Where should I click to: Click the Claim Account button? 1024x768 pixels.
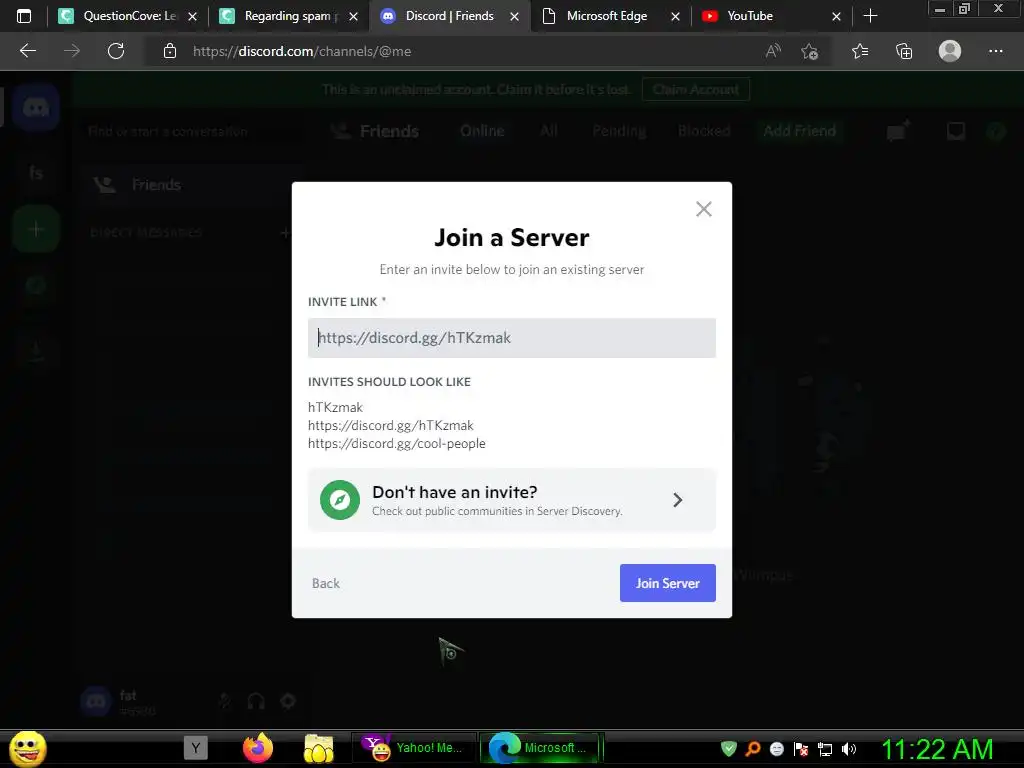click(696, 89)
